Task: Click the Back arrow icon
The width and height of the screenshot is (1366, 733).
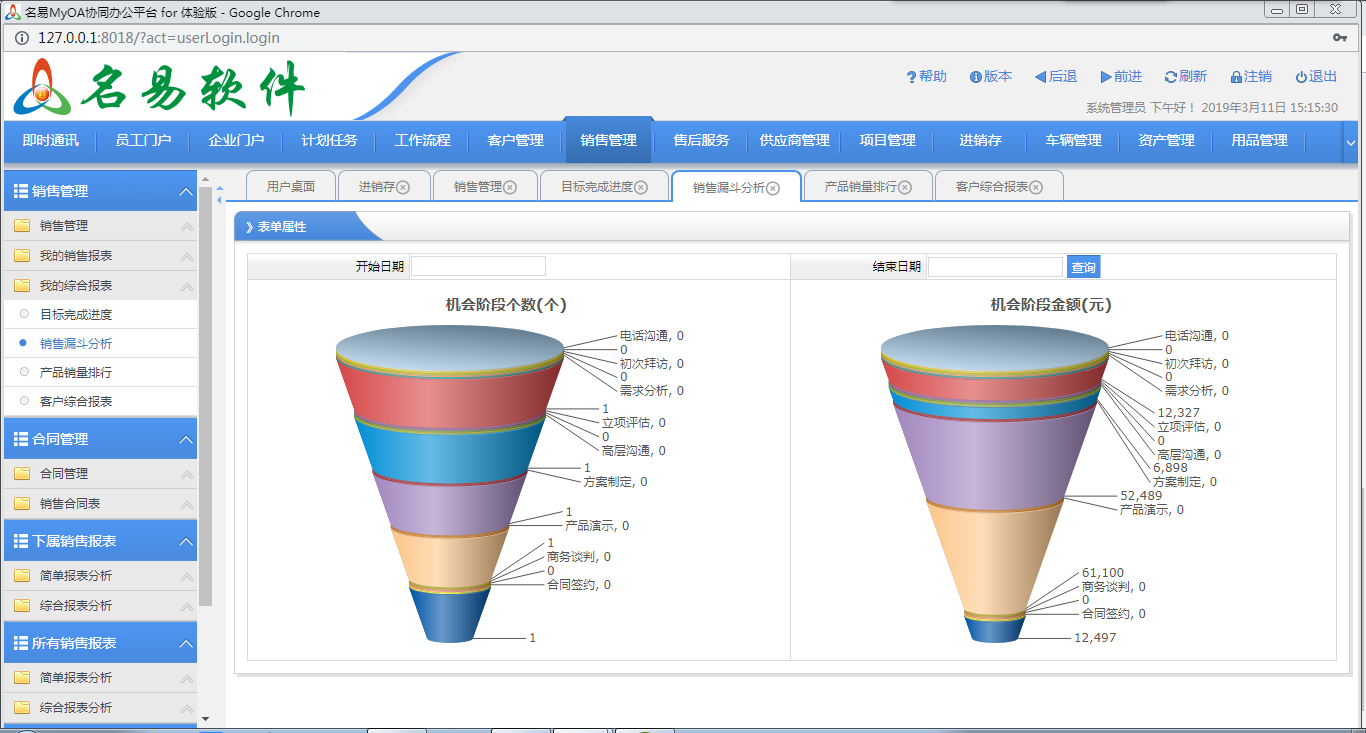Action: (x=1040, y=77)
